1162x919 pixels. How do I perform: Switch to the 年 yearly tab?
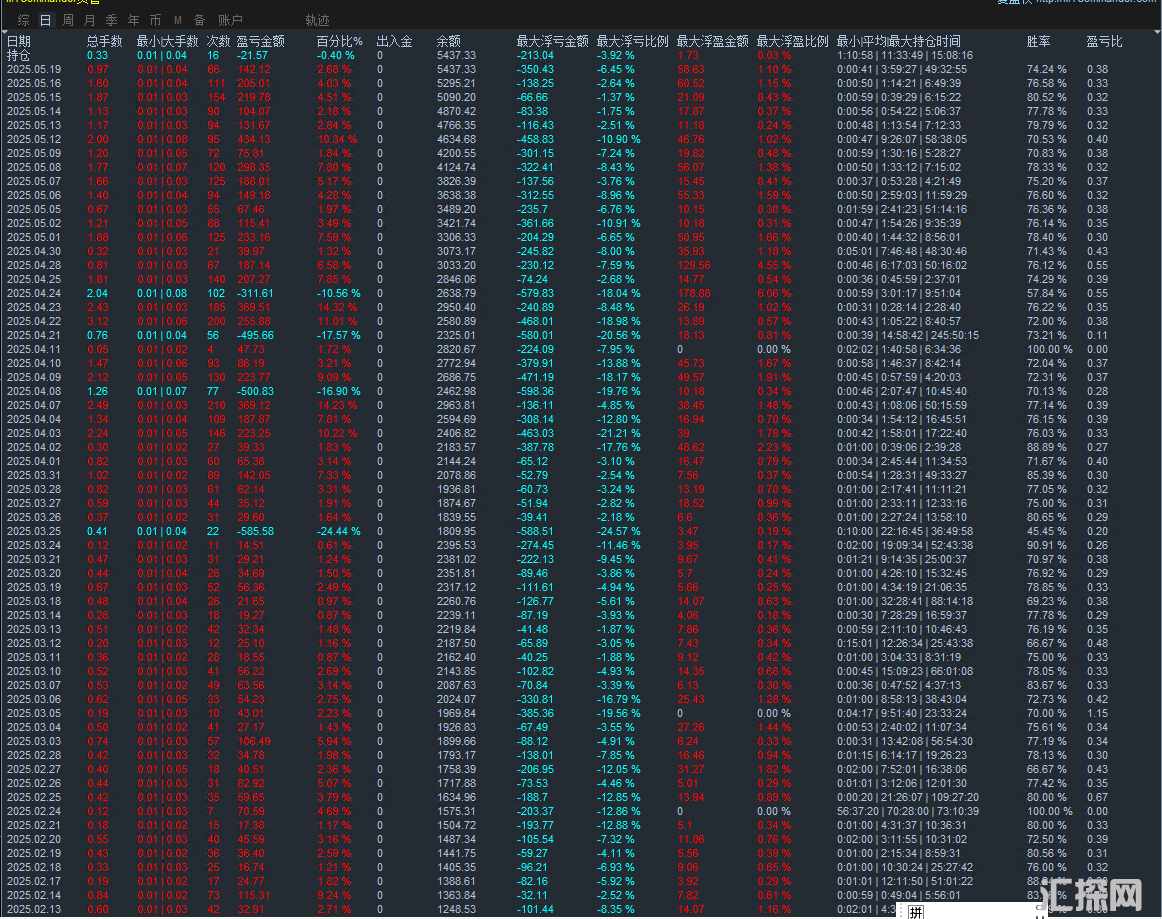133,20
